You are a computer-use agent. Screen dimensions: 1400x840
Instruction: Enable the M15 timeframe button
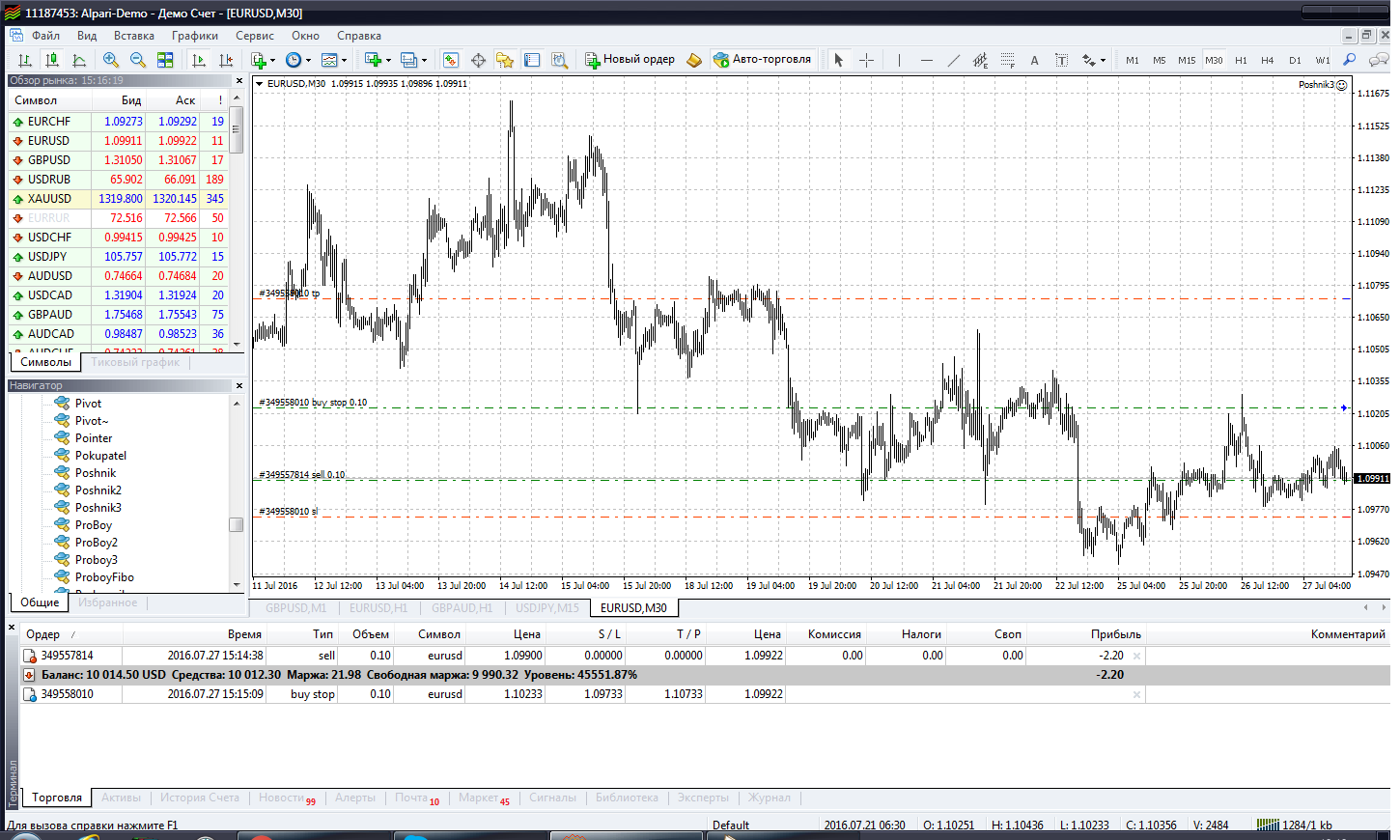1186,60
